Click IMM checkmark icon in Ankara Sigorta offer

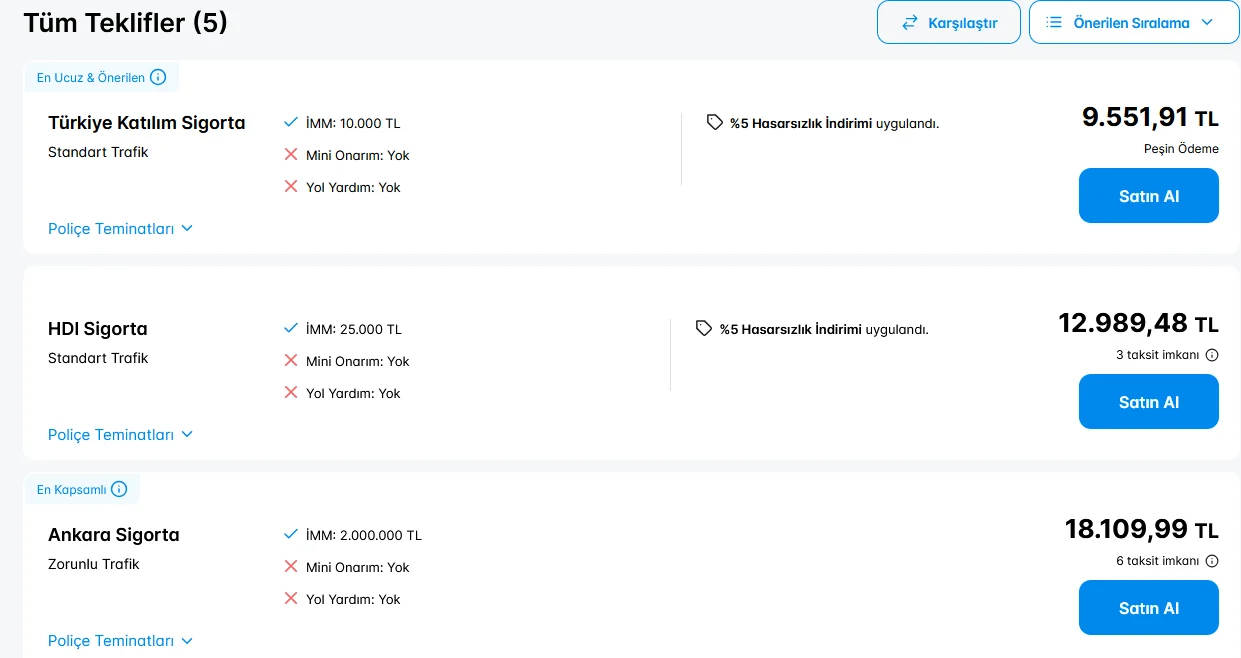tap(291, 534)
